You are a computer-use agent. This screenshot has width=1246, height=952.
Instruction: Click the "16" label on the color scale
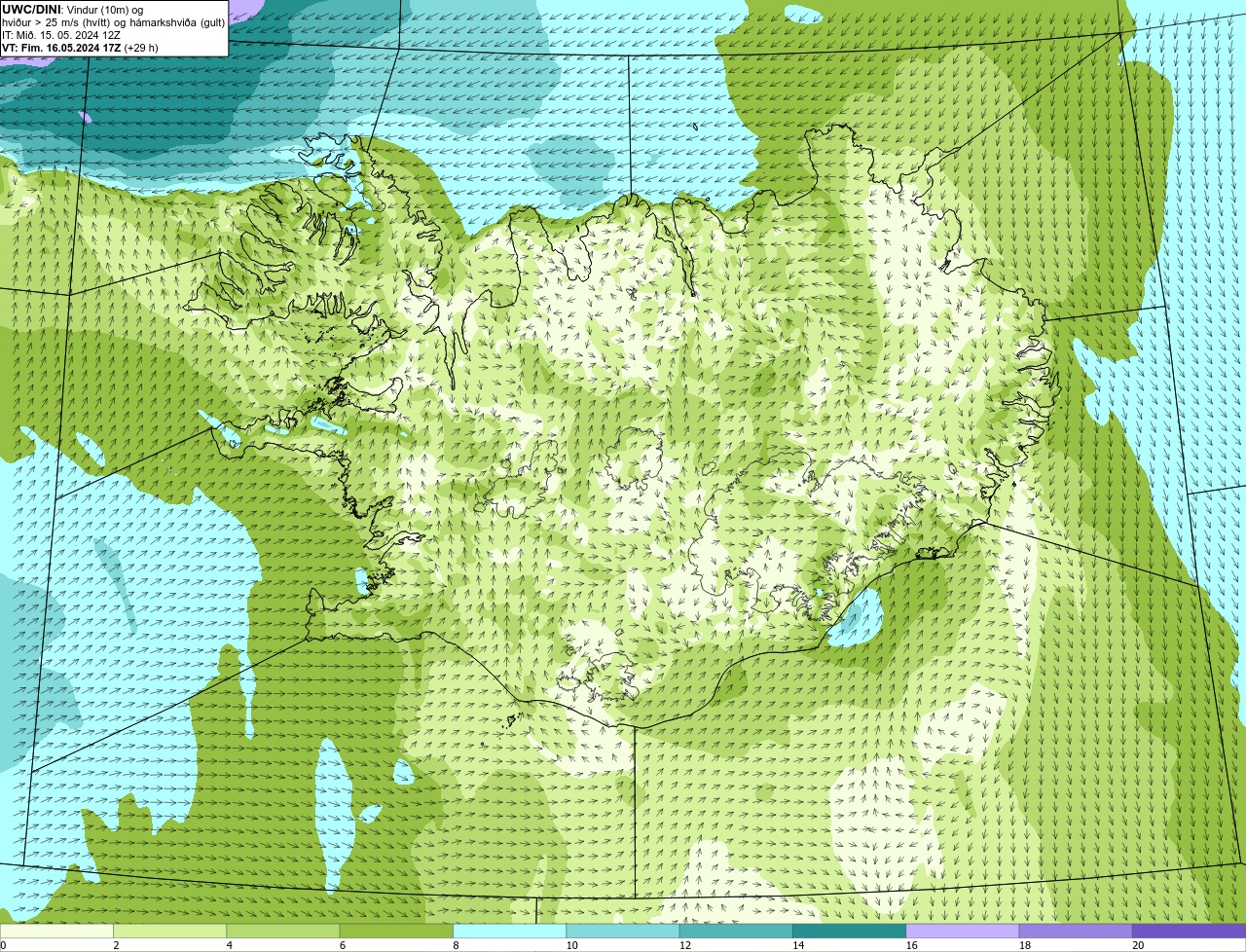(912, 945)
